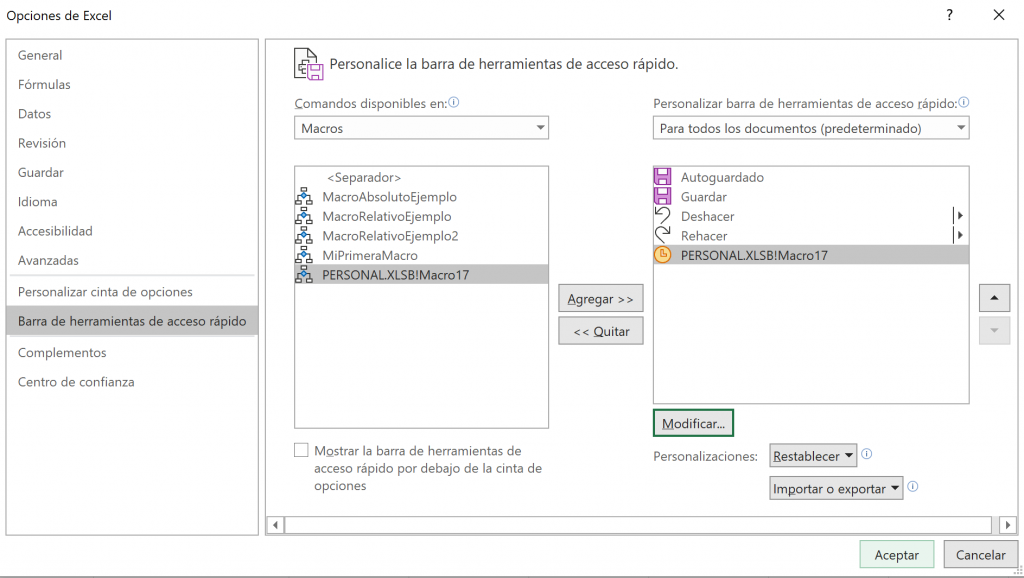Click the Deshacer undo arrow icon
Image resolution: width=1024 pixels, height=578 pixels.
663,216
